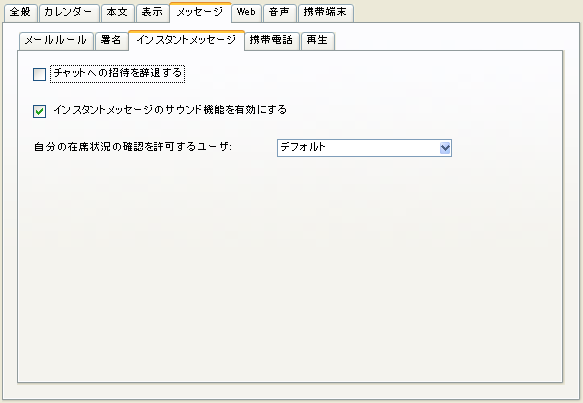Screen dimensions: 583x403
Task: Switch to the カレンダー tab
Action: coord(69,13)
